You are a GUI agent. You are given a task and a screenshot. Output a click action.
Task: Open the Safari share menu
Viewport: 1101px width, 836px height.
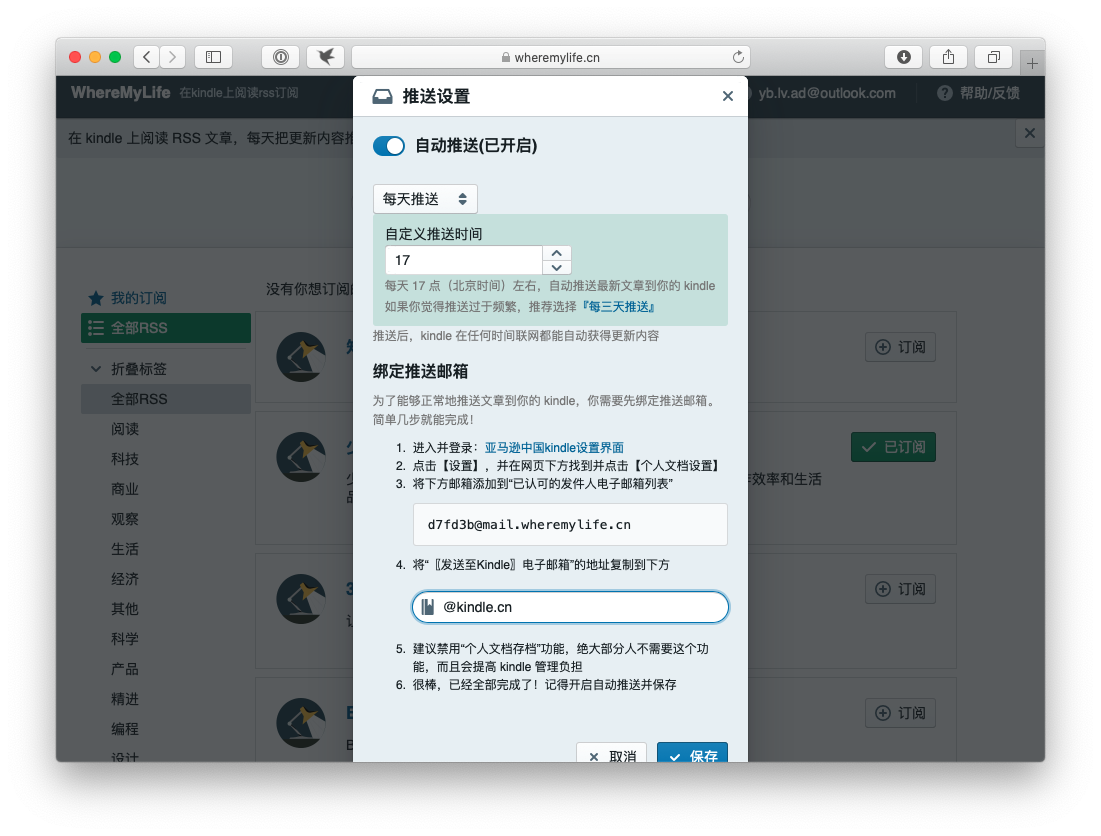click(x=949, y=57)
